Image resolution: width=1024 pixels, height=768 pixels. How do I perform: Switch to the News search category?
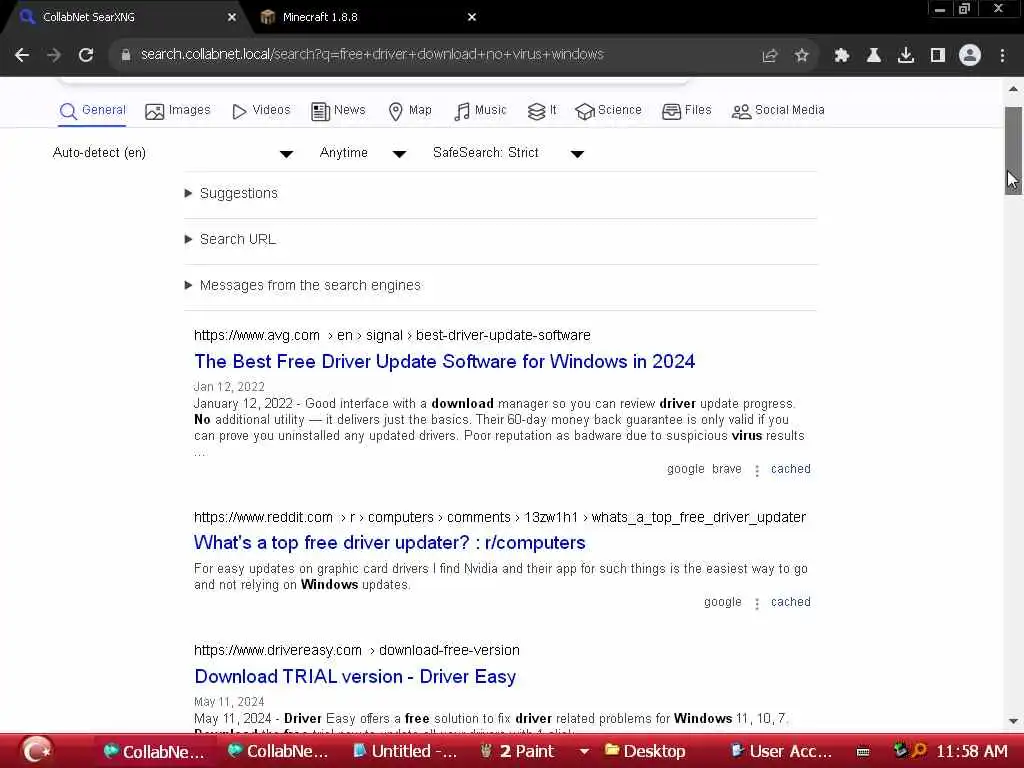point(338,110)
